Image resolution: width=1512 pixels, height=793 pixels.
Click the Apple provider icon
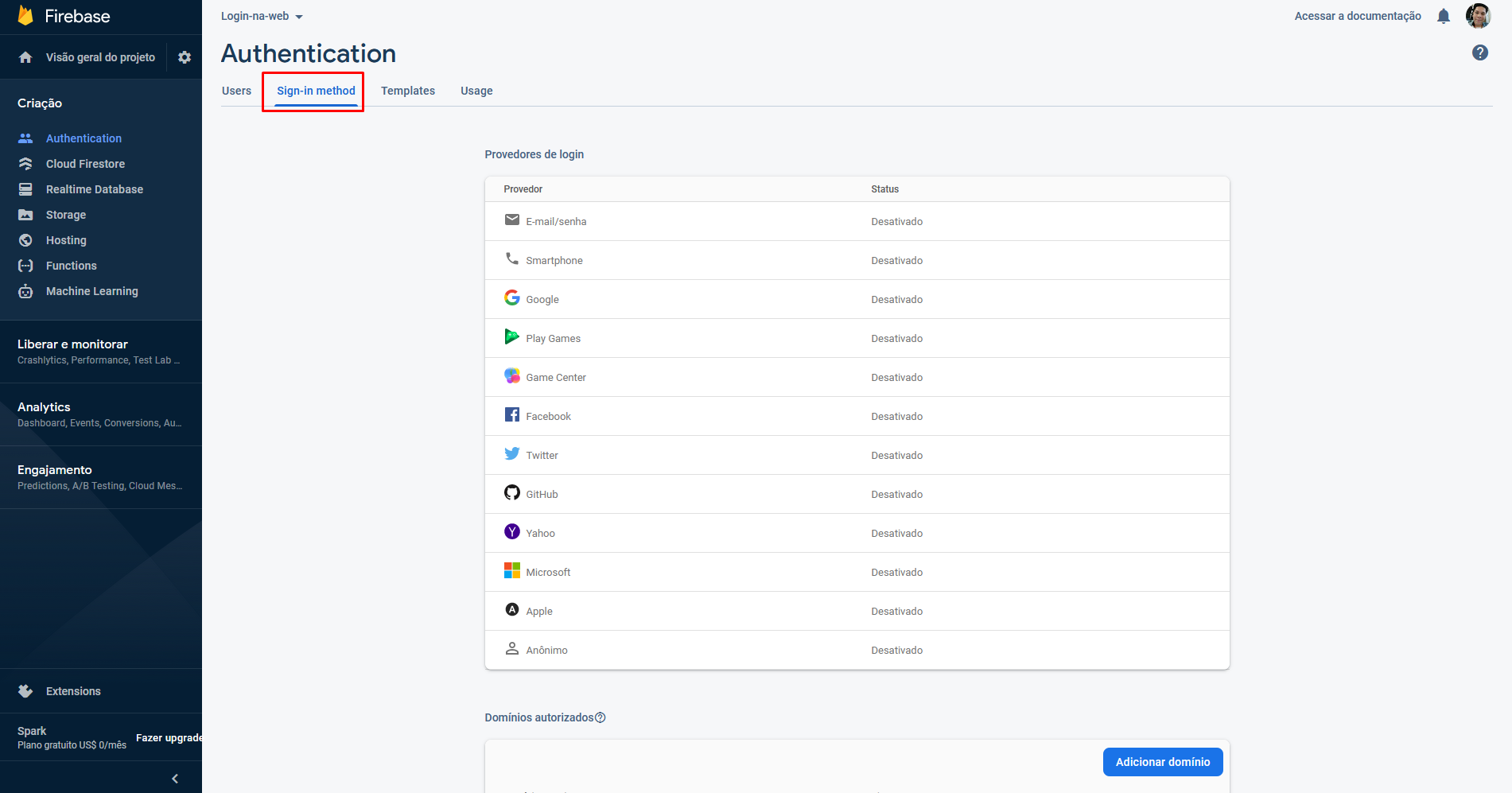[512, 609]
